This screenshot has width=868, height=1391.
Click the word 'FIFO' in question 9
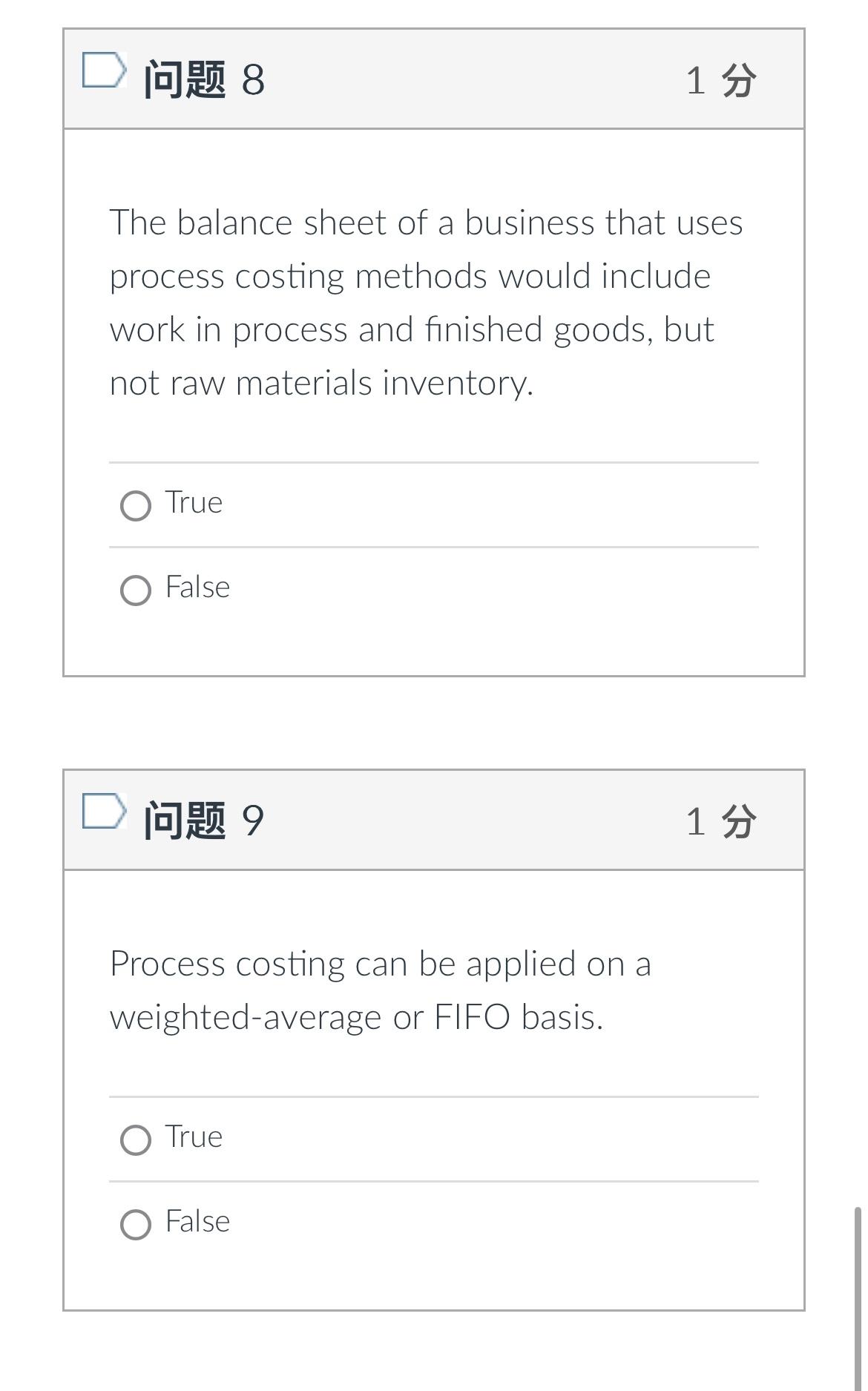point(472,1016)
